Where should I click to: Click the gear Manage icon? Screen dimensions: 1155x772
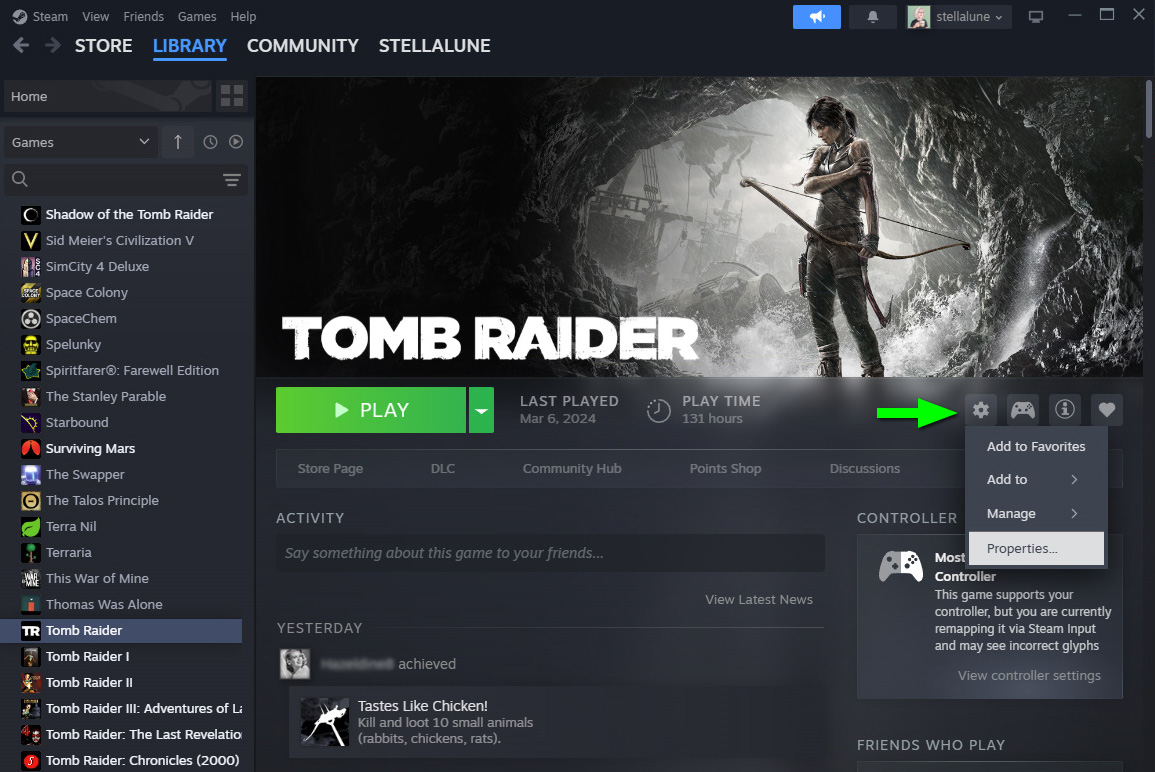(x=981, y=409)
